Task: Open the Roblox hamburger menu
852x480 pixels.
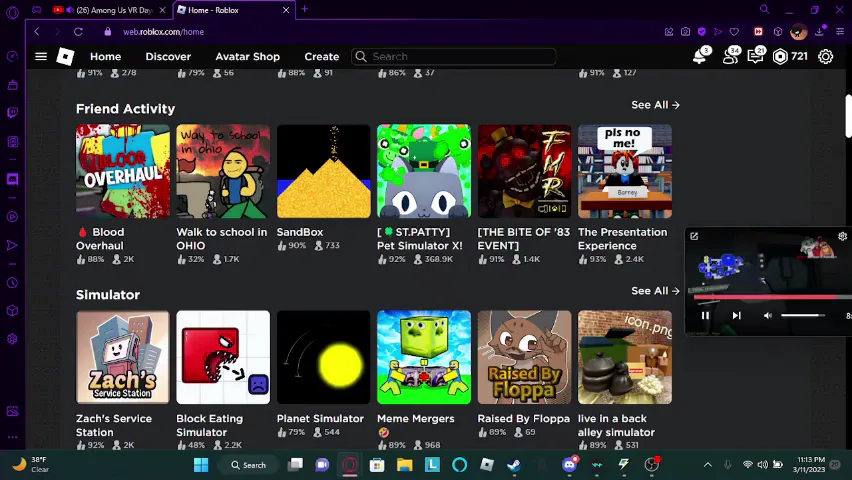Action: point(41,57)
